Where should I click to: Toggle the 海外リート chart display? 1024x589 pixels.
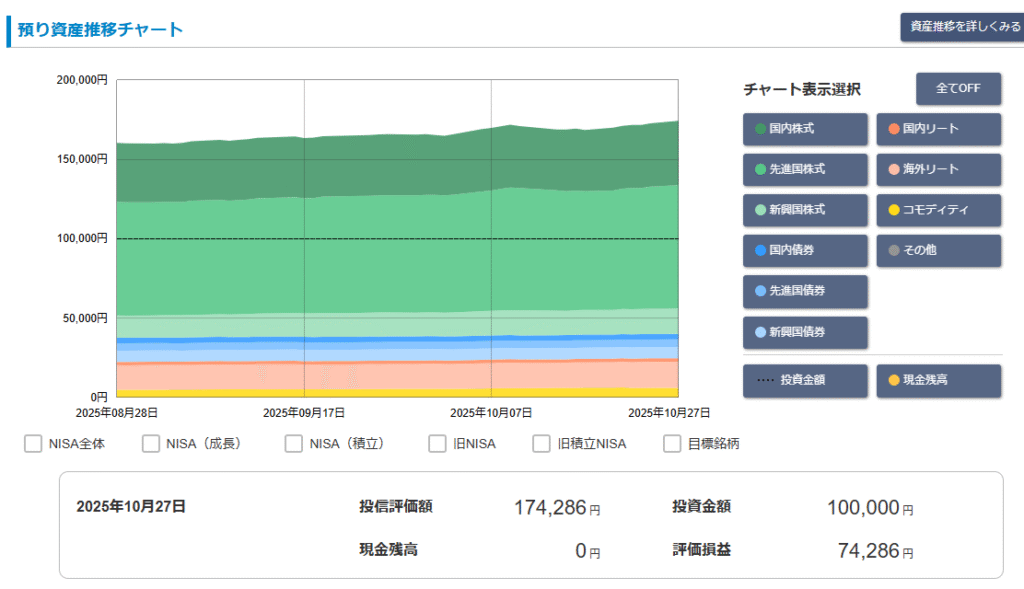[x=938, y=170]
